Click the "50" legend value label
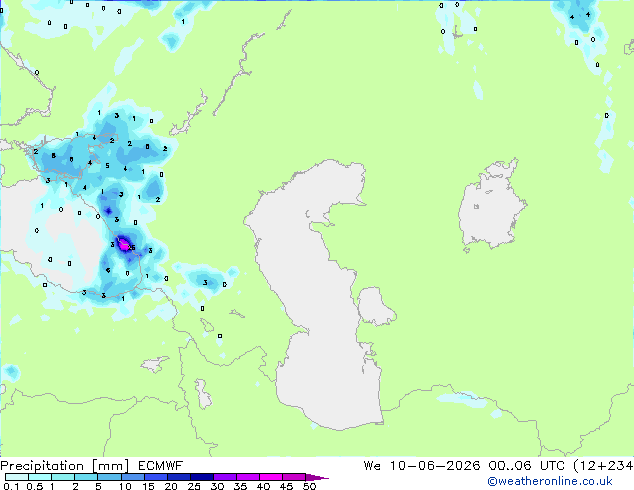634x490 pixels. pyautogui.click(x=310, y=486)
